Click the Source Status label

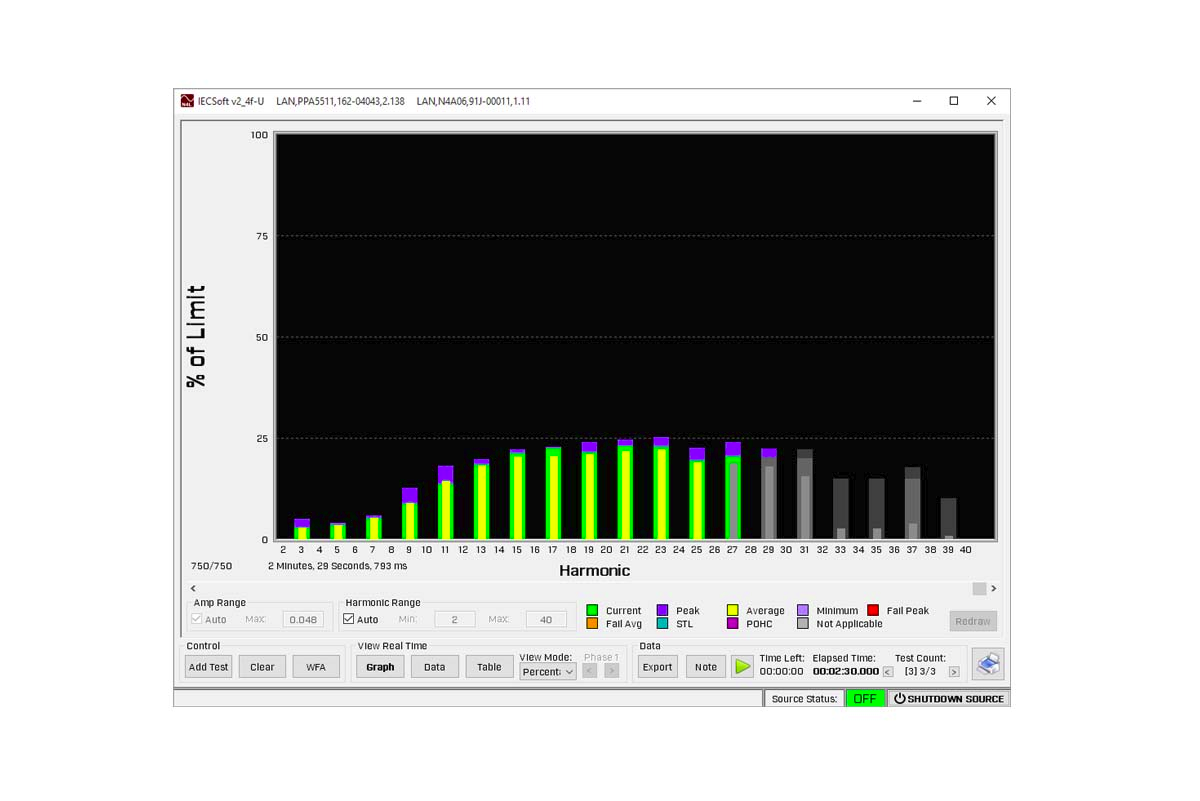coord(804,698)
